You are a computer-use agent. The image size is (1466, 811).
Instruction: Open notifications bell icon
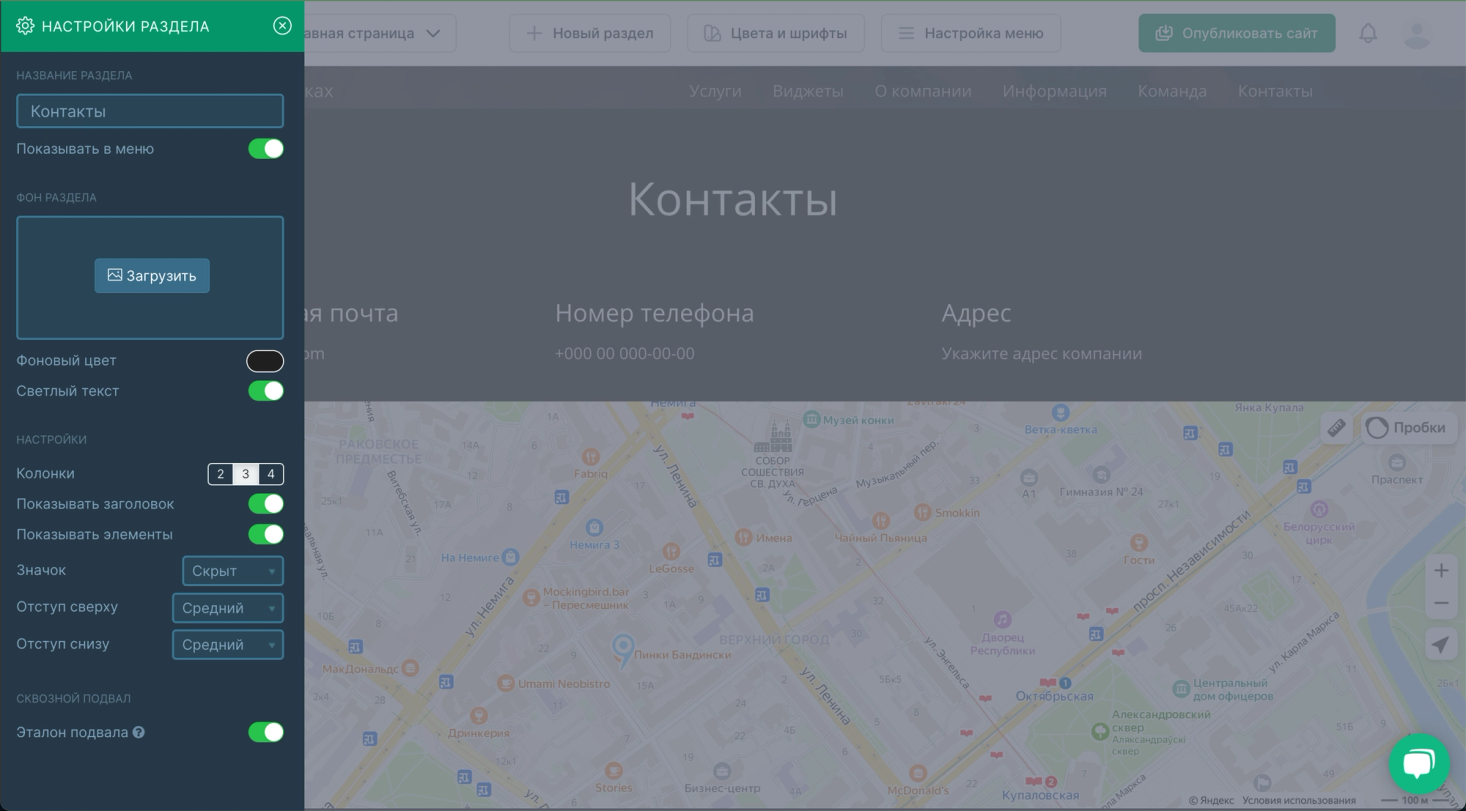(x=1368, y=33)
